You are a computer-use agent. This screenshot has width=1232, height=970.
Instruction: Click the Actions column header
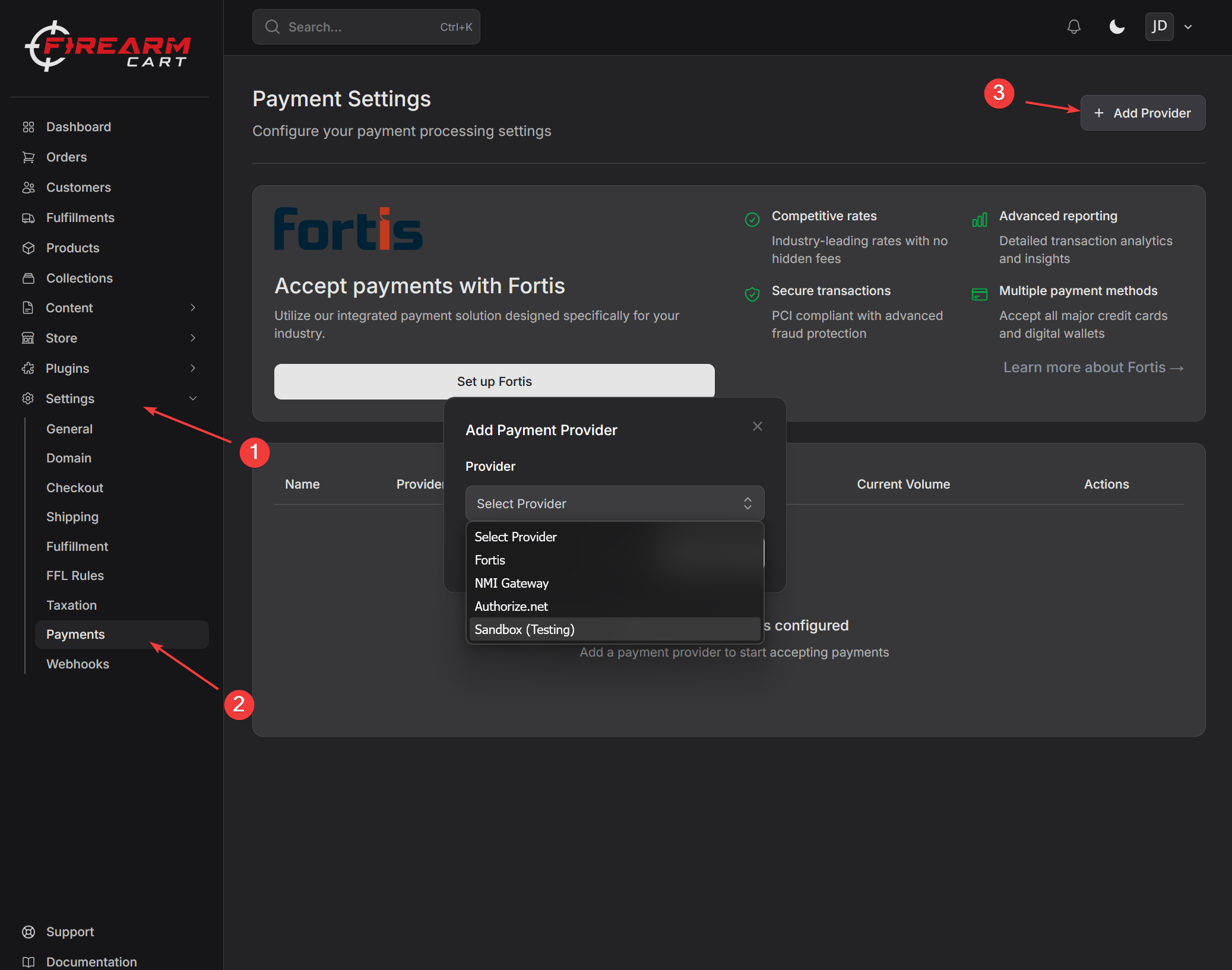coord(1106,484)
